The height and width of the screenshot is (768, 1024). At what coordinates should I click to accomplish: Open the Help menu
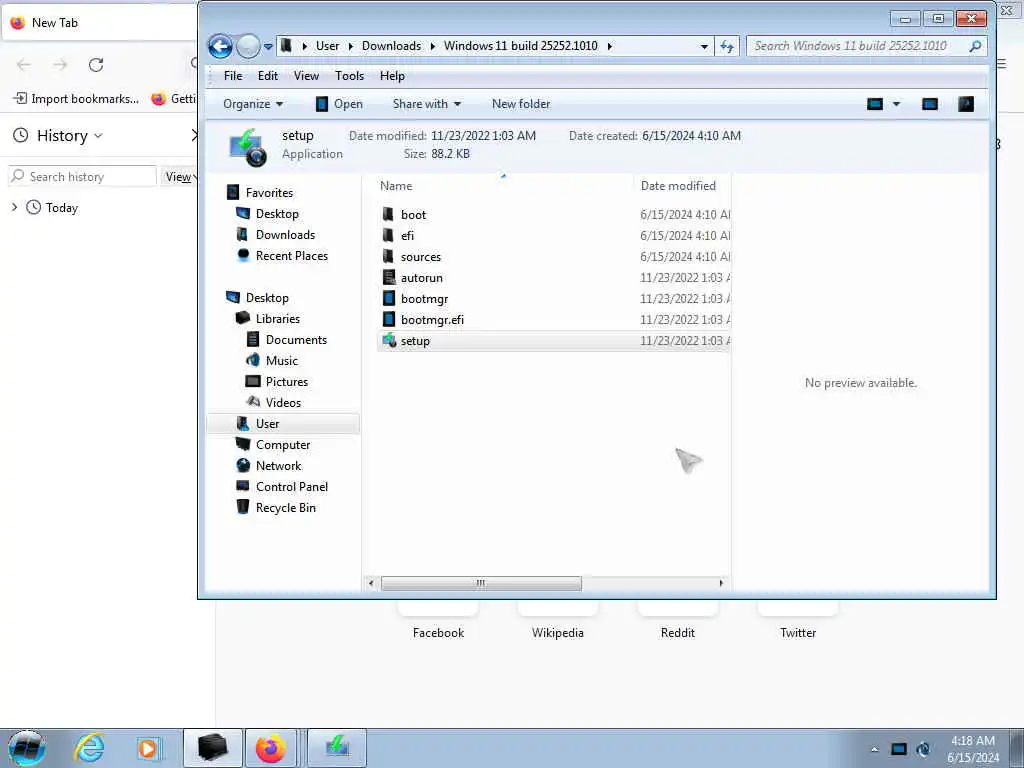point(392,76)
